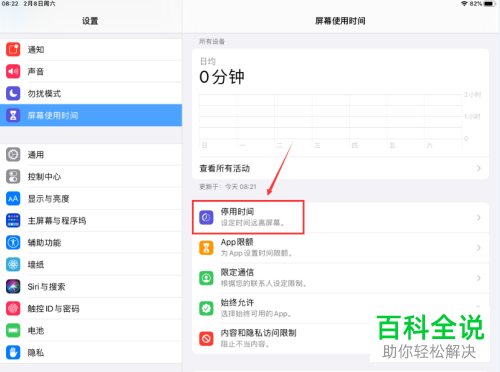This screenshot has height=372, width=500.
Task: Tap the 所有设备 section label
Action: (212, 41)
